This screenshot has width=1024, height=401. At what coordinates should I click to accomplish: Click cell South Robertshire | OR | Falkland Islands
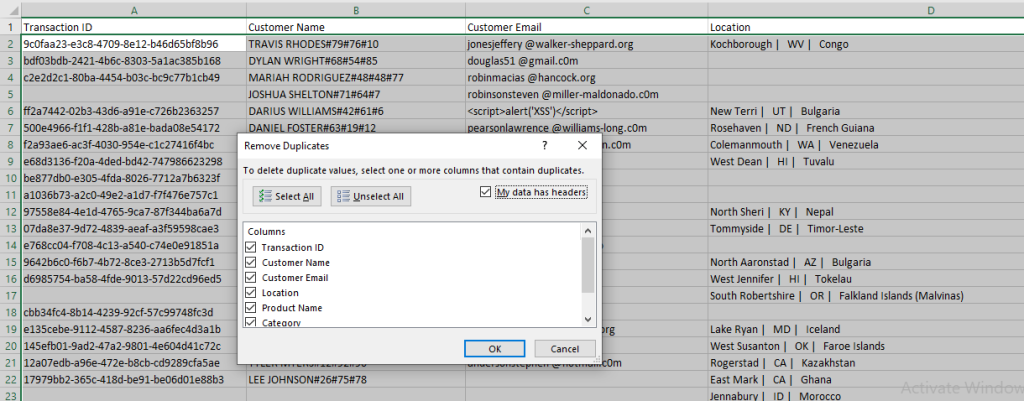865,296
